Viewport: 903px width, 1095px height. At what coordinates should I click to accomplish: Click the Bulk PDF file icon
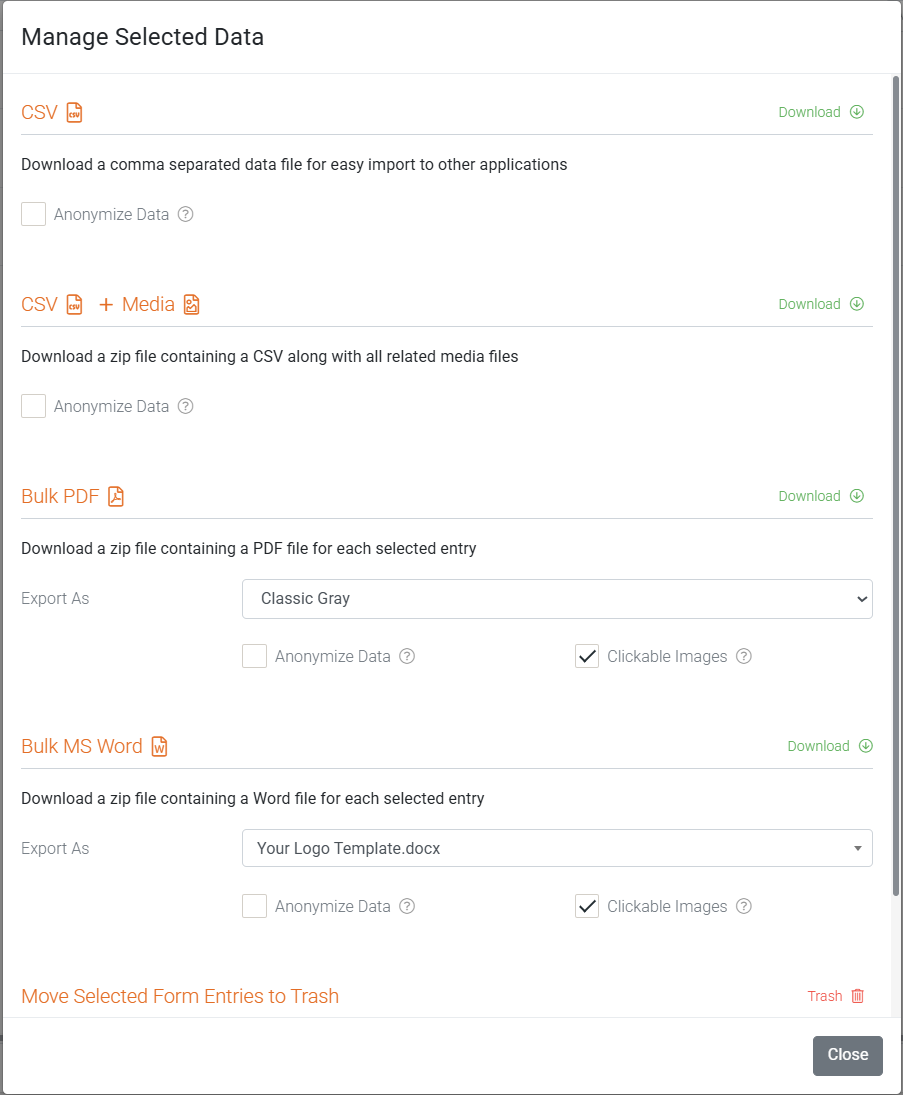coord(116,497)
